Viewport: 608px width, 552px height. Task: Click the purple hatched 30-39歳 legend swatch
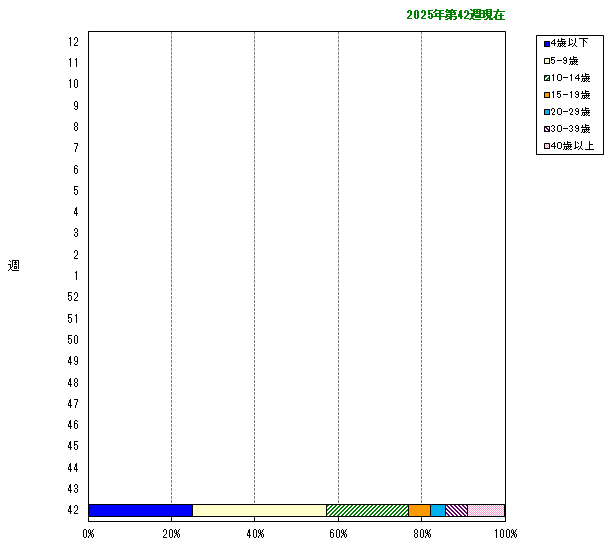(x=547, y=129)
